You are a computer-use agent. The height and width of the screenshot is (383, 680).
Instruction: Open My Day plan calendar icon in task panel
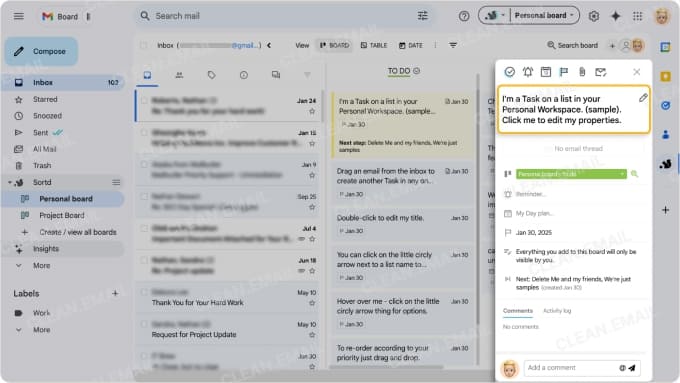click(546, 72)
